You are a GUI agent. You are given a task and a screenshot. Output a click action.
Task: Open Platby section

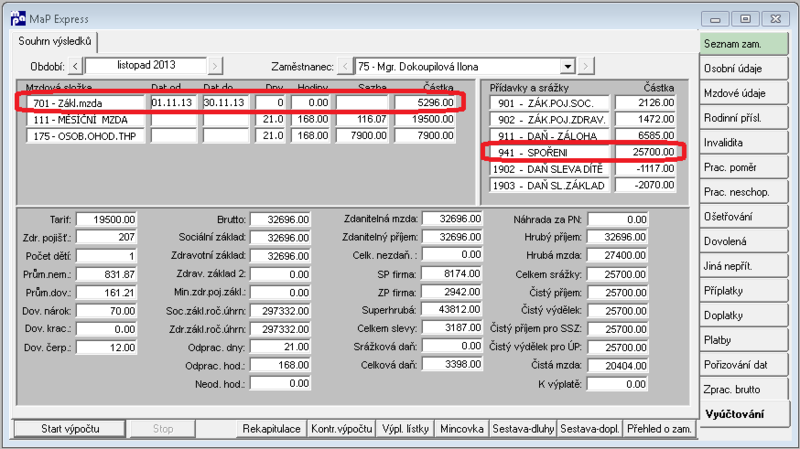743,340
